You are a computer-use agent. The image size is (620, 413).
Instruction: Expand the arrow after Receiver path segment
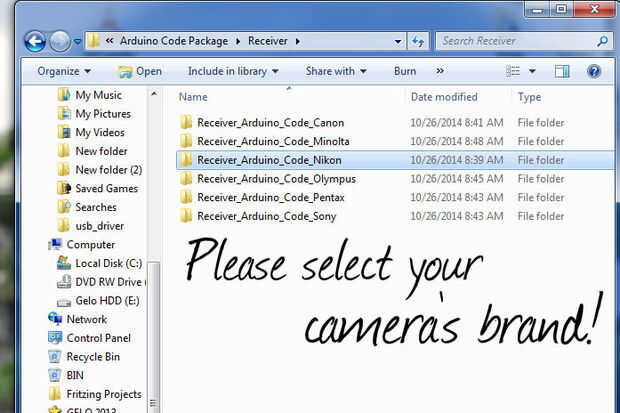tap(297, 41)
